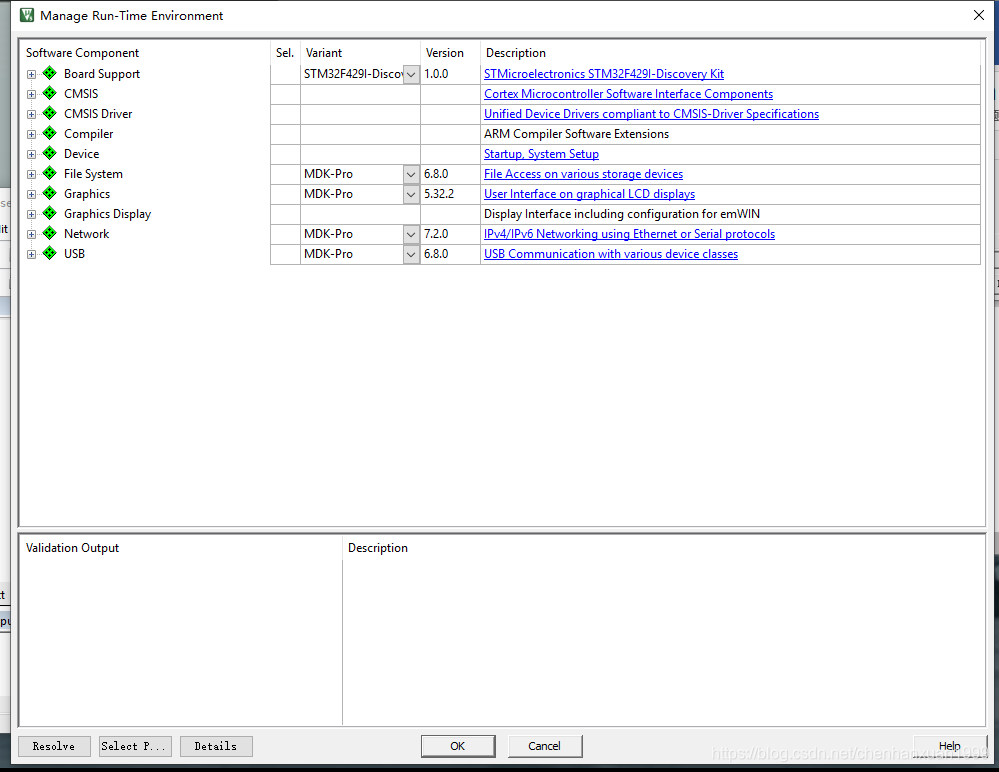Screen dimensions: 999x772
Task: Click the green diamond icon beside Graphics Display
Action: pyautogui.click(x=50, y=213)
